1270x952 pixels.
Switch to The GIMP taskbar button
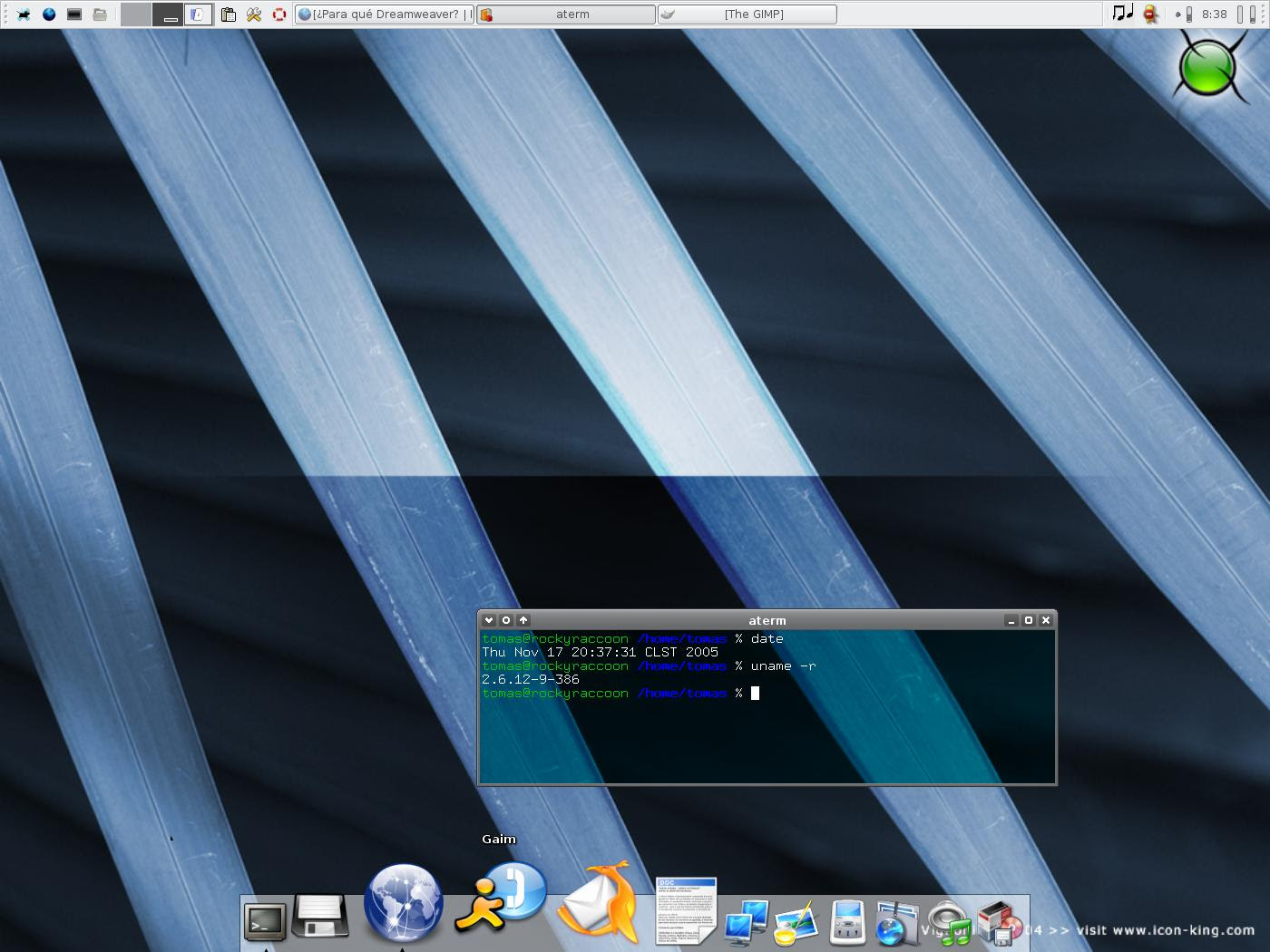pyautogui.click(x=747, y=15)
